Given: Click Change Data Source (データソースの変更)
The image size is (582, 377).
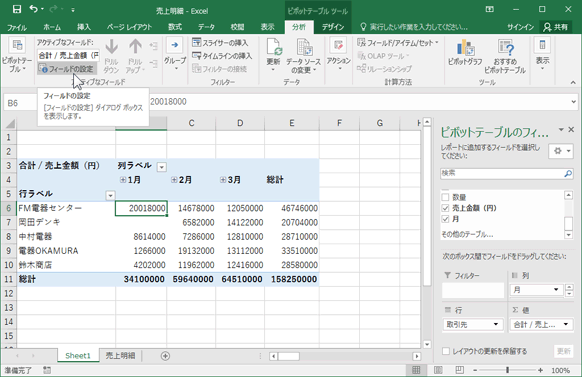Looking at the screenshot, I should pyautogui.click(x=303, y=56).
